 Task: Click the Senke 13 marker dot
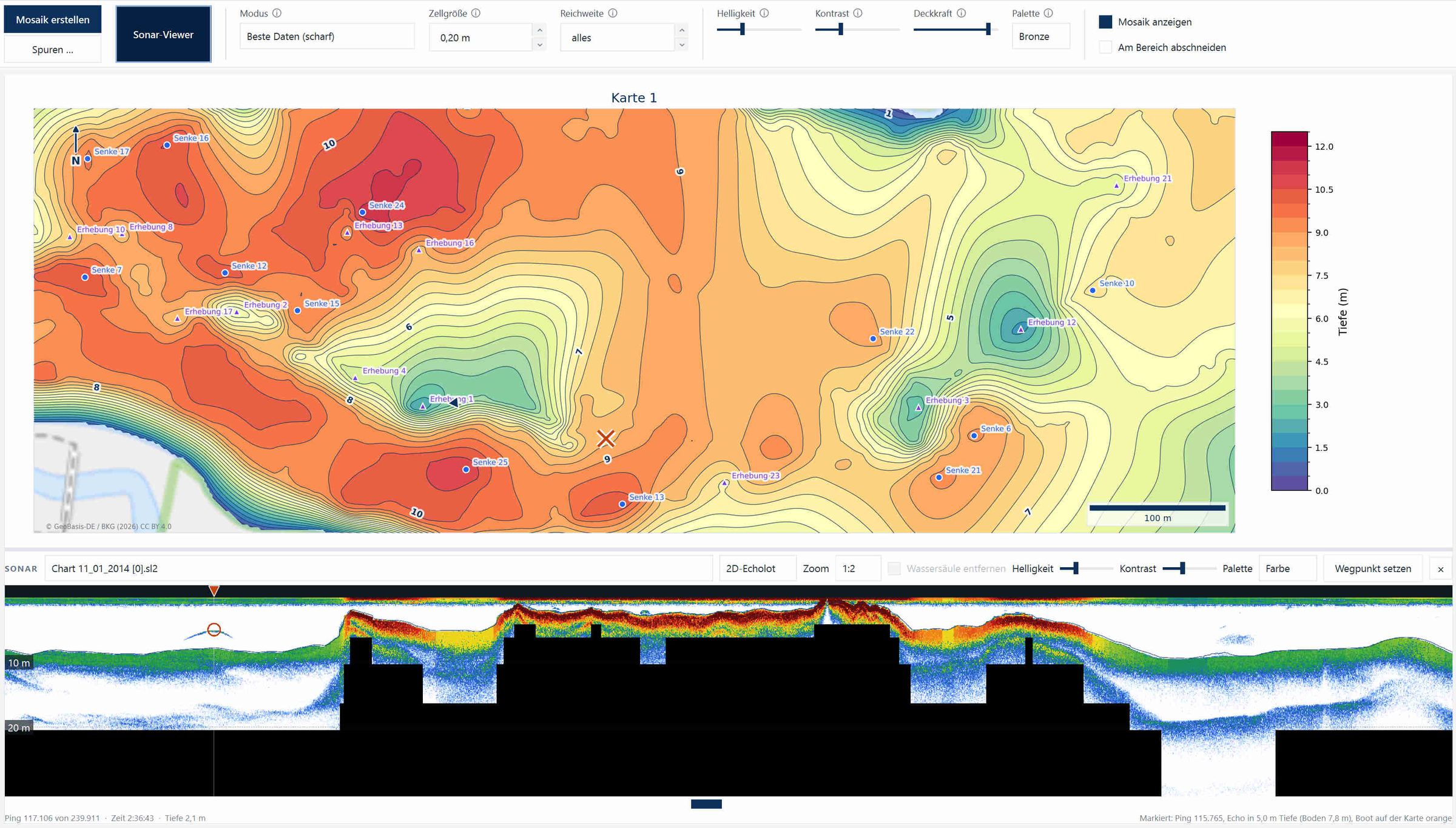[x=622, y=504]
